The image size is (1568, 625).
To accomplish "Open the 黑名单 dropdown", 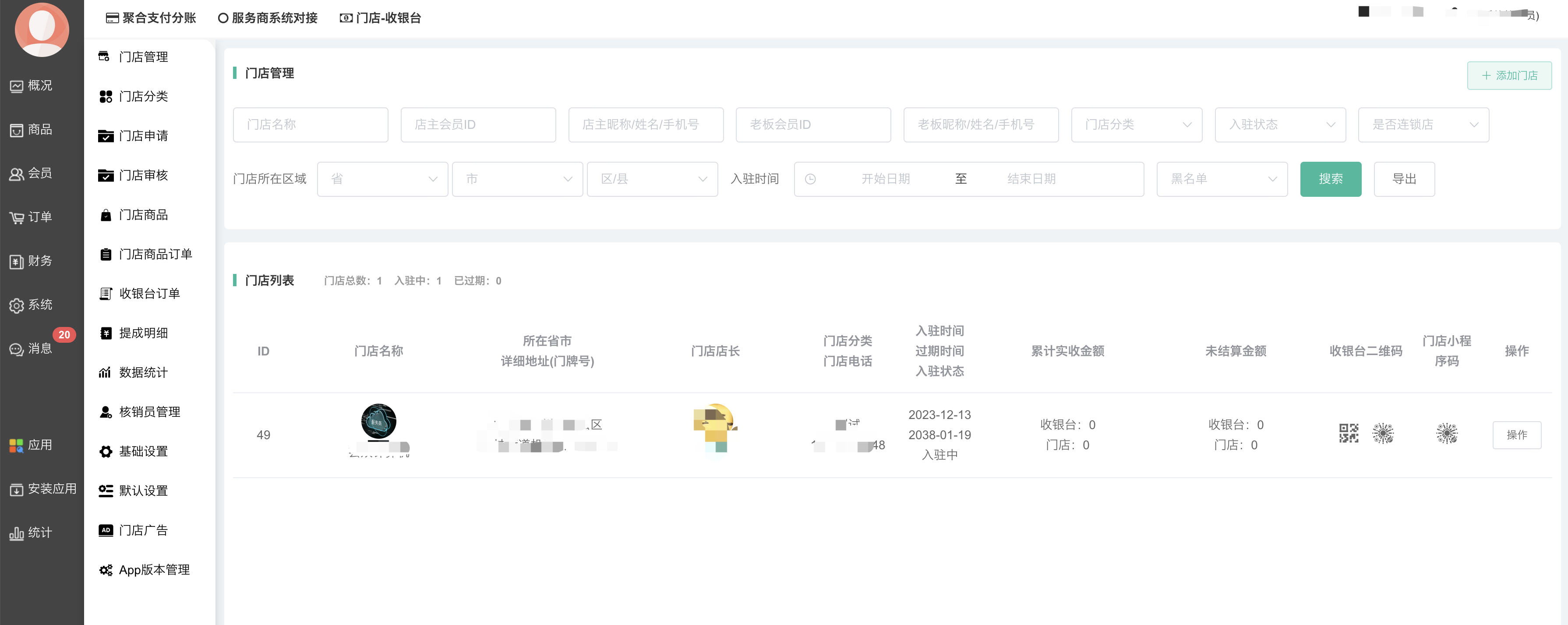I will (x=1221, y=179).
